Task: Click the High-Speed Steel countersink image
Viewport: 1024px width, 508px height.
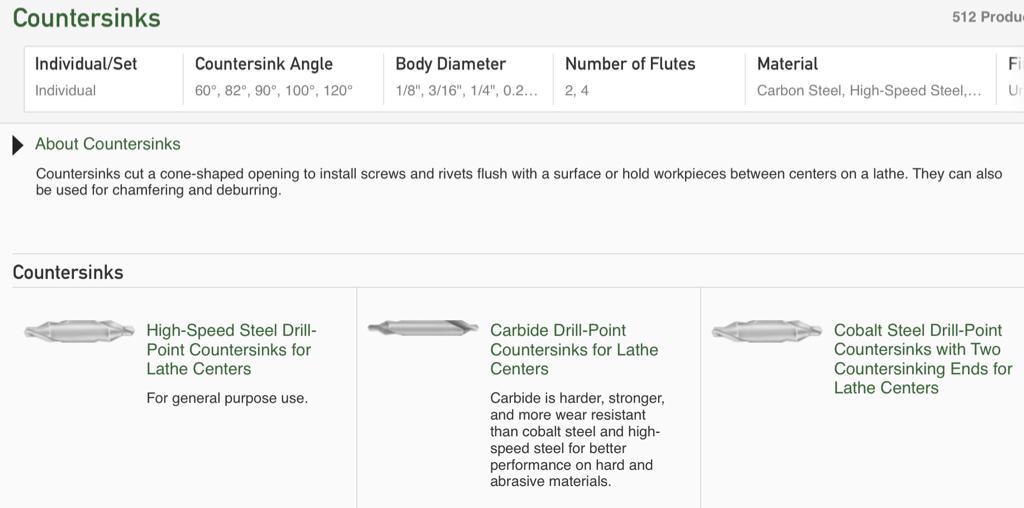Action: pyautogui.click(x=79, y=331)
